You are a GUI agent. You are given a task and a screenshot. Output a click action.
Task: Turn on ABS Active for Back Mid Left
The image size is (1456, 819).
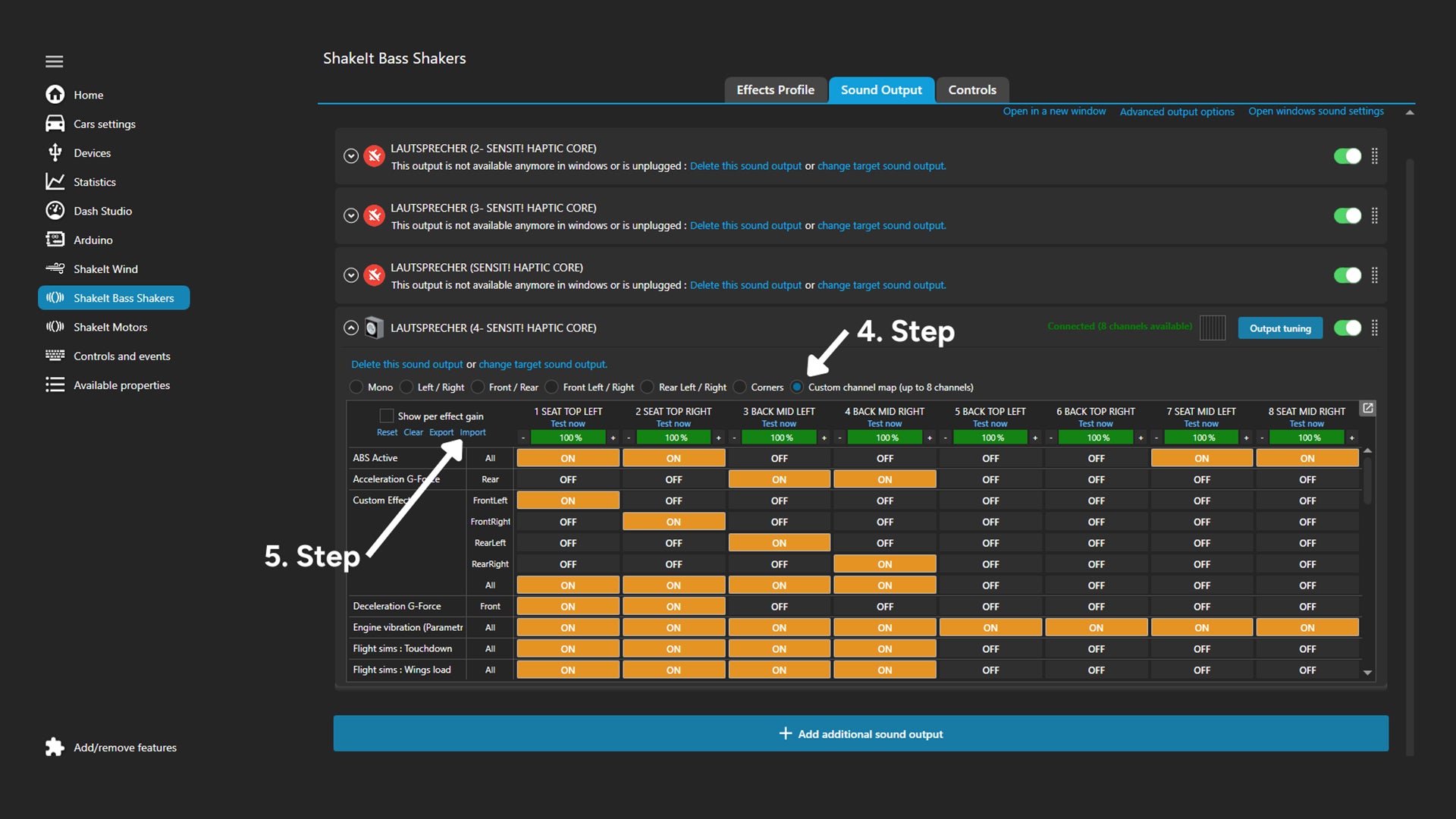(779, 458)
